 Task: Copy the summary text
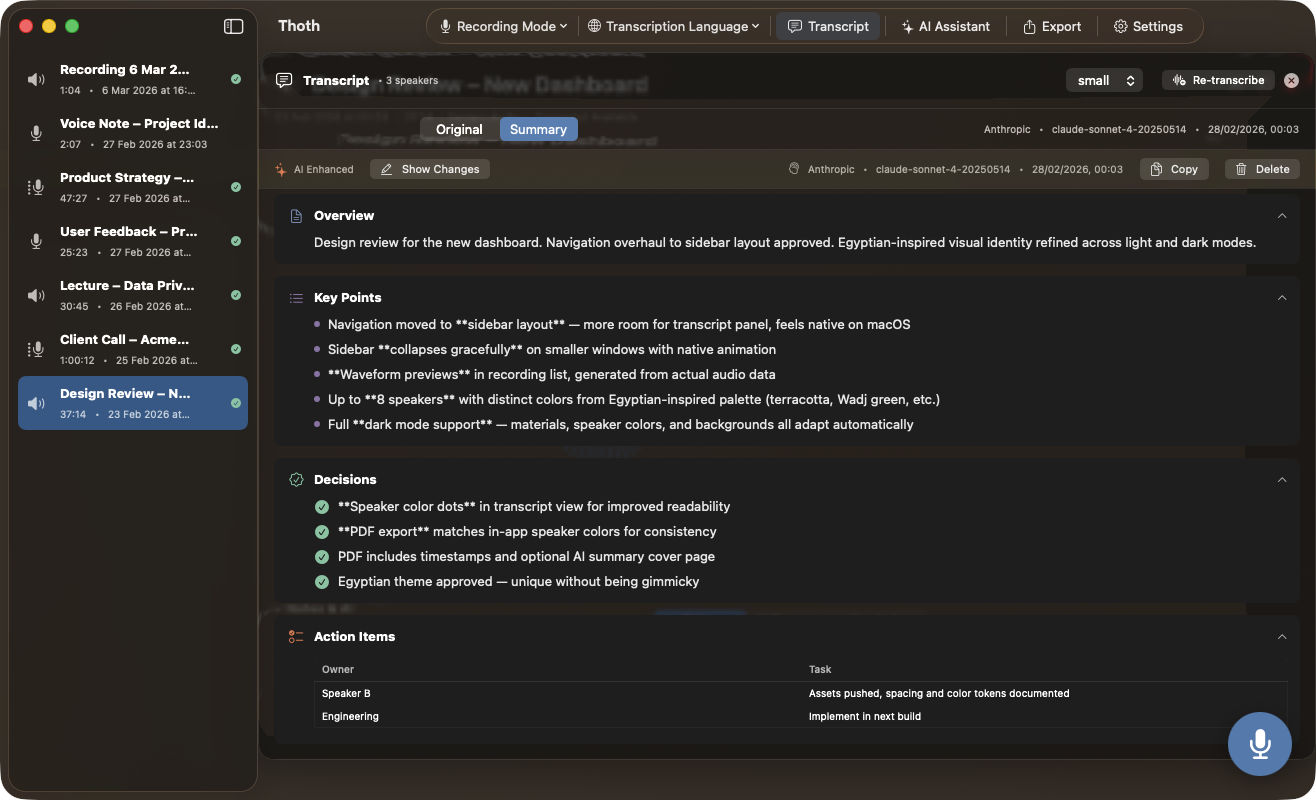pyautogui.click(x=1174, y=169)
